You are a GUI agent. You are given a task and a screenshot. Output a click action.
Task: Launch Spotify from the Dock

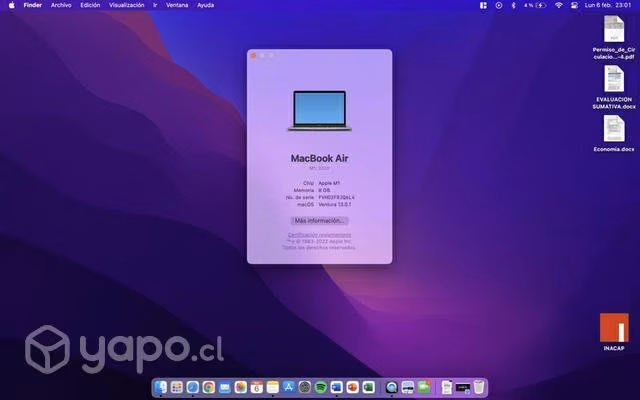click(x=321, y=387)
